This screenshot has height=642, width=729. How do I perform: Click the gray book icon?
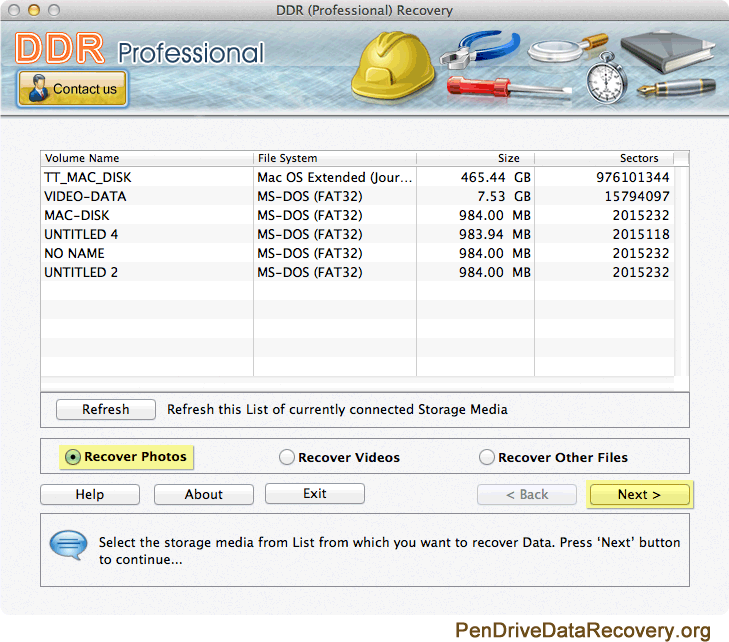click(668, 52)
